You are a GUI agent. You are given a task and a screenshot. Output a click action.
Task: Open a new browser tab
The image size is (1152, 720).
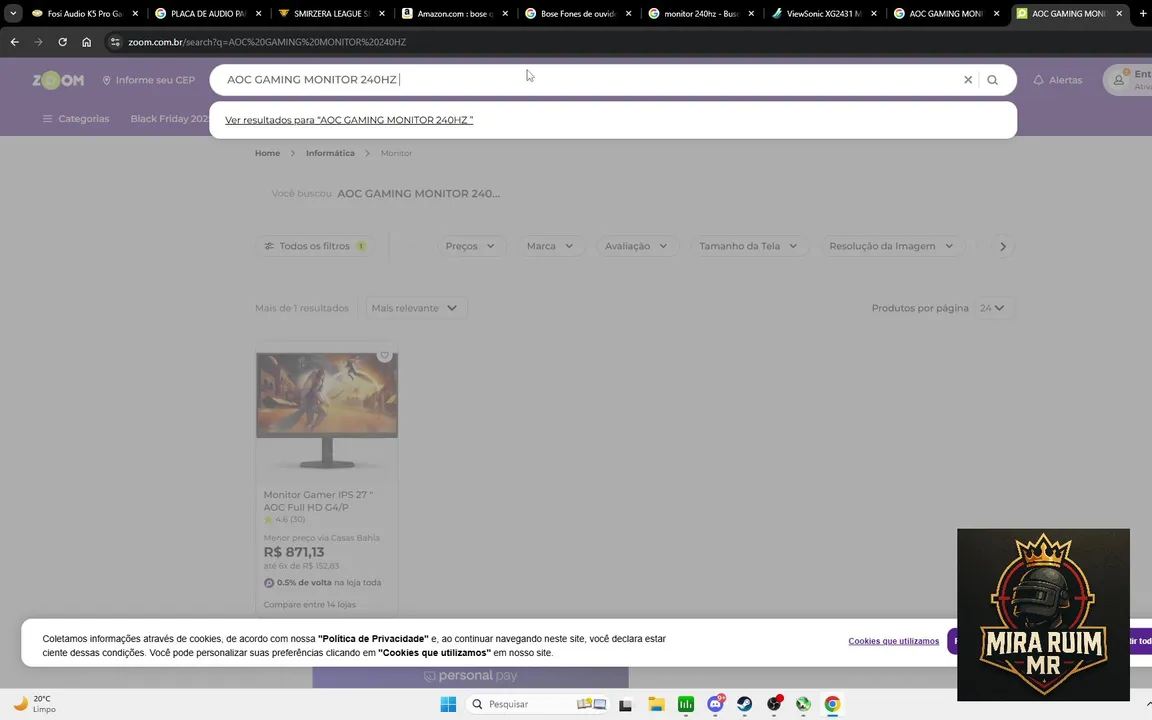(1142, 13)
